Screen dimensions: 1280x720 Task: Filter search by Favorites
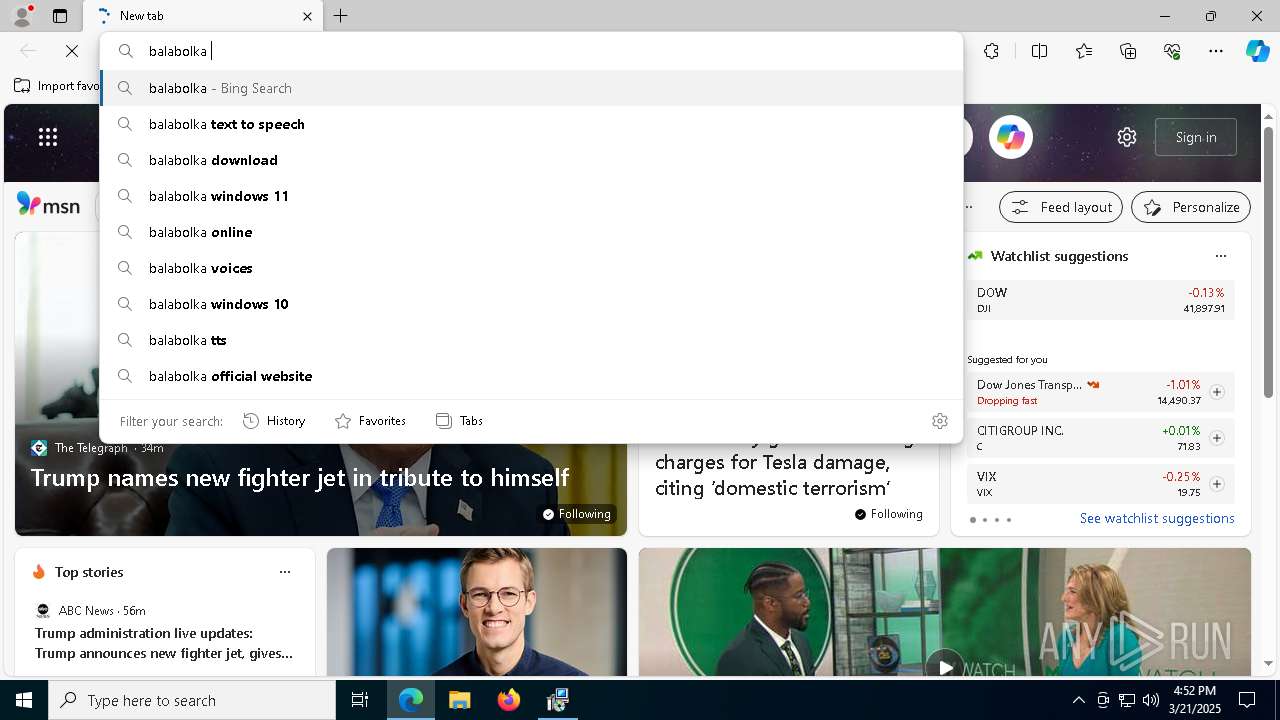[x=370, y=421]
